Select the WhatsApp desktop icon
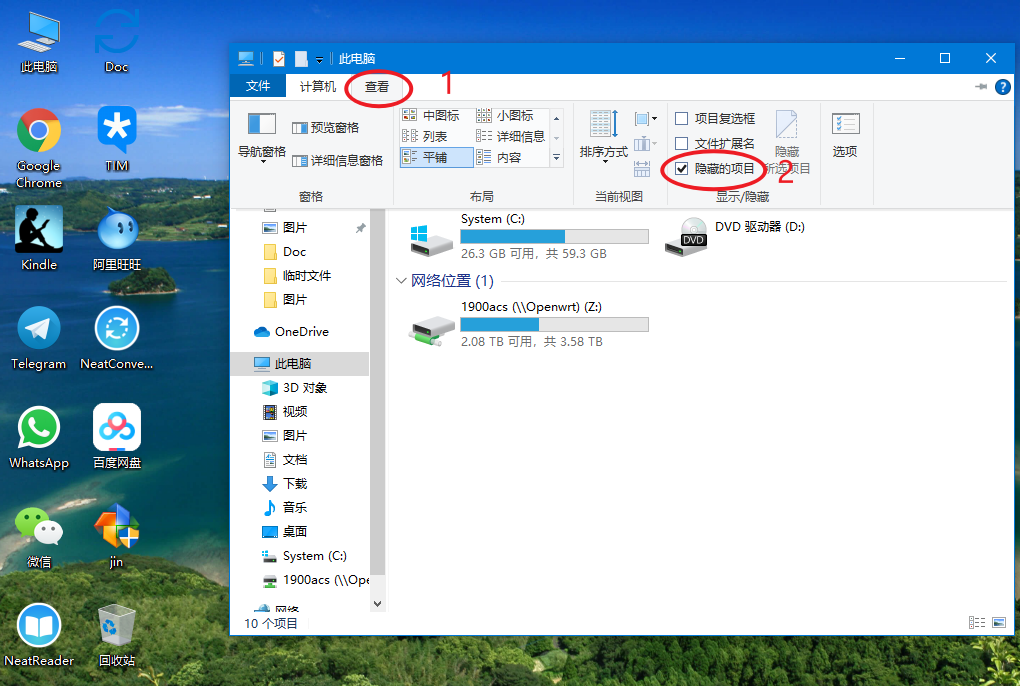Viewport: 1020px width, 686px height. point(38,437)
